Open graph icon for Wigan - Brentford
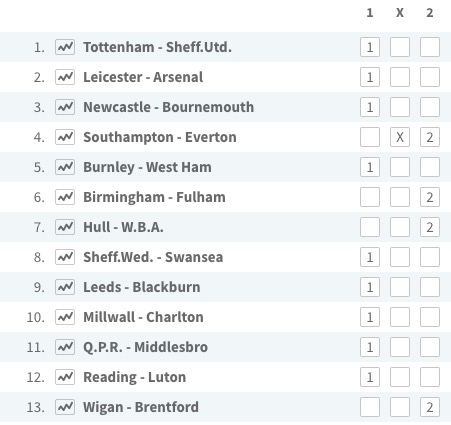Image resolution: width=451 pixels, height=425 pixels. coord(65,407)
